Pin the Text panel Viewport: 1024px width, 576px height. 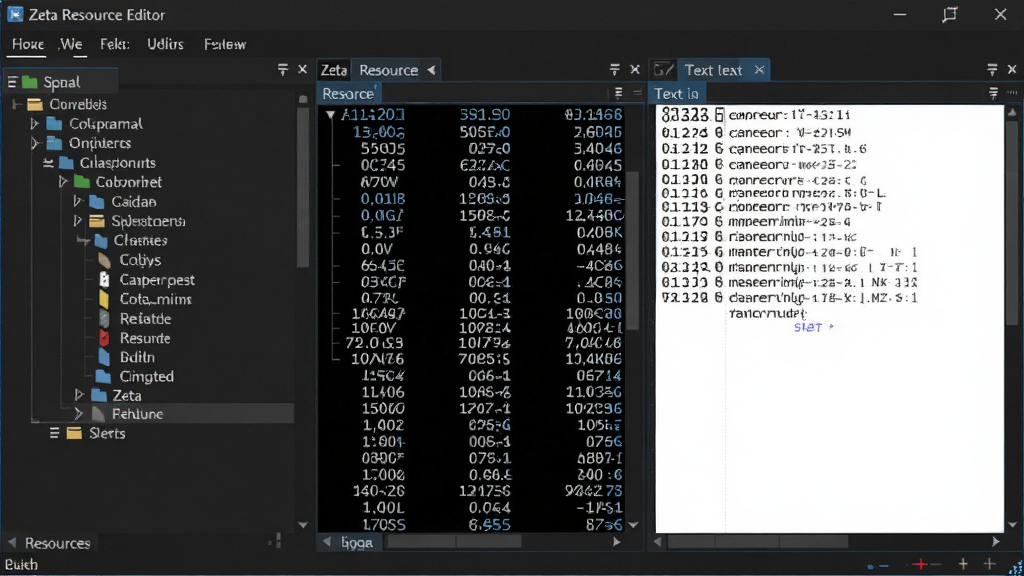(x=992, y=69)
